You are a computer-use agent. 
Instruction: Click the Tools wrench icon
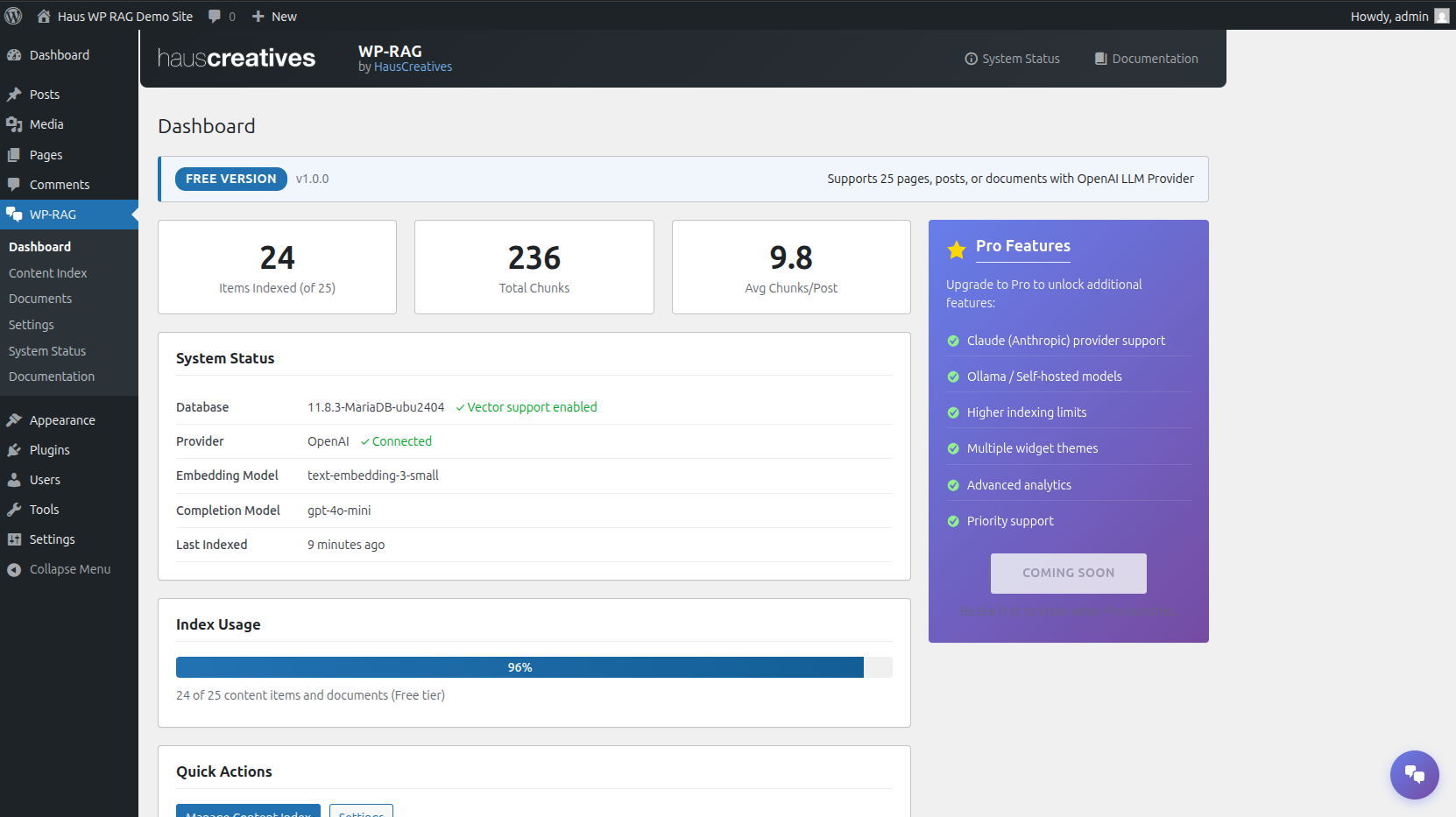pyautogui.click(x=14, y=510)
